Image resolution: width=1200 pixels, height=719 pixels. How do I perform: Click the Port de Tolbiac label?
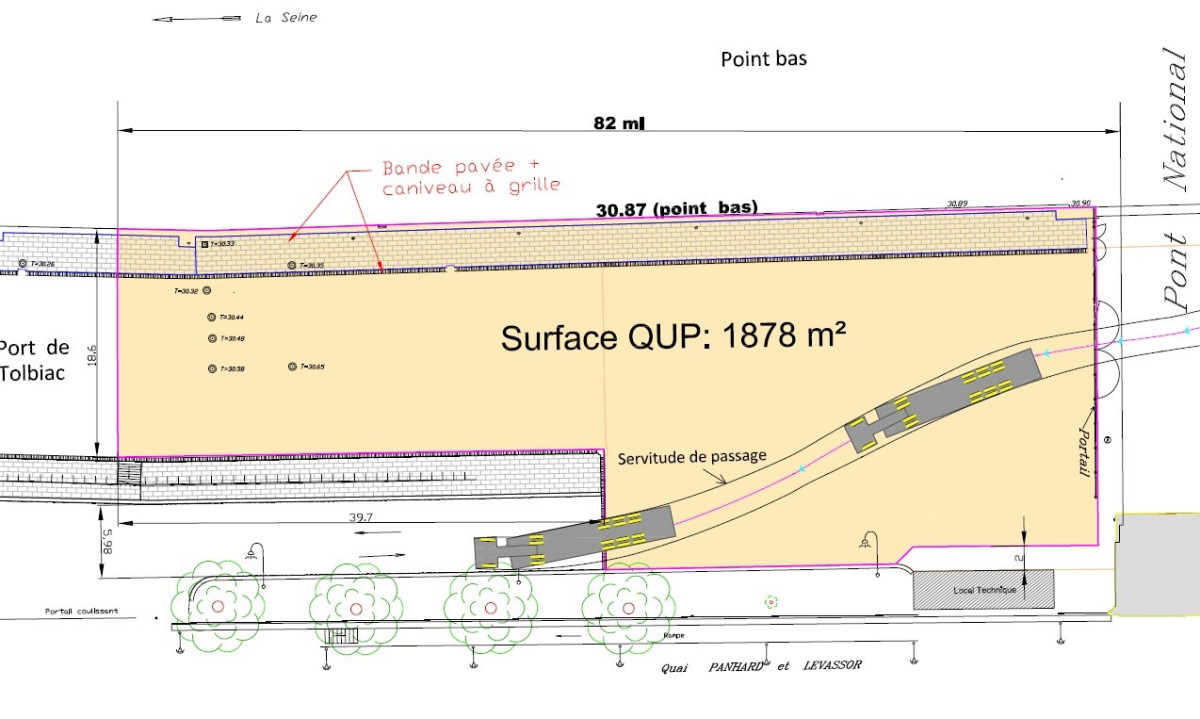click(x=35, y=360)
